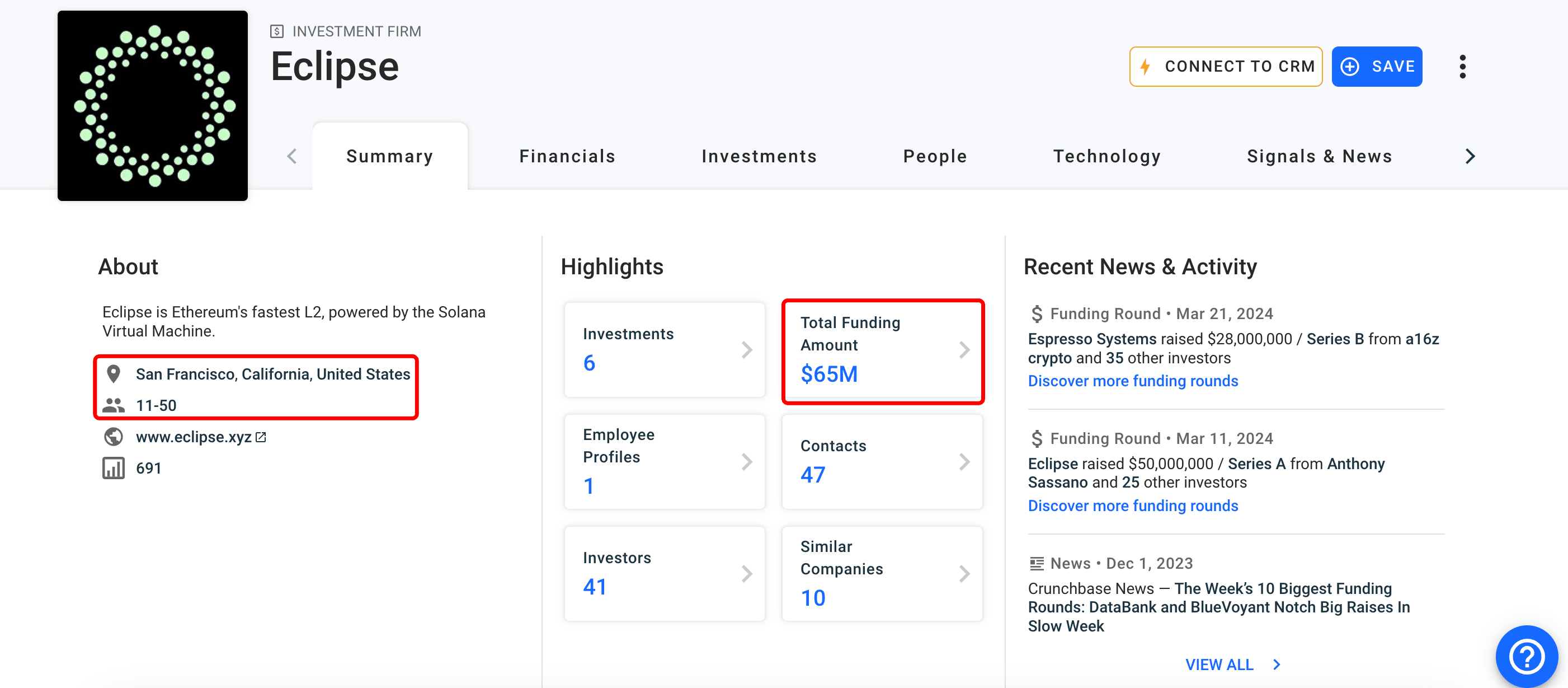Click the San Francisco location link
The image size is (1568, 688).
point(272,373)
